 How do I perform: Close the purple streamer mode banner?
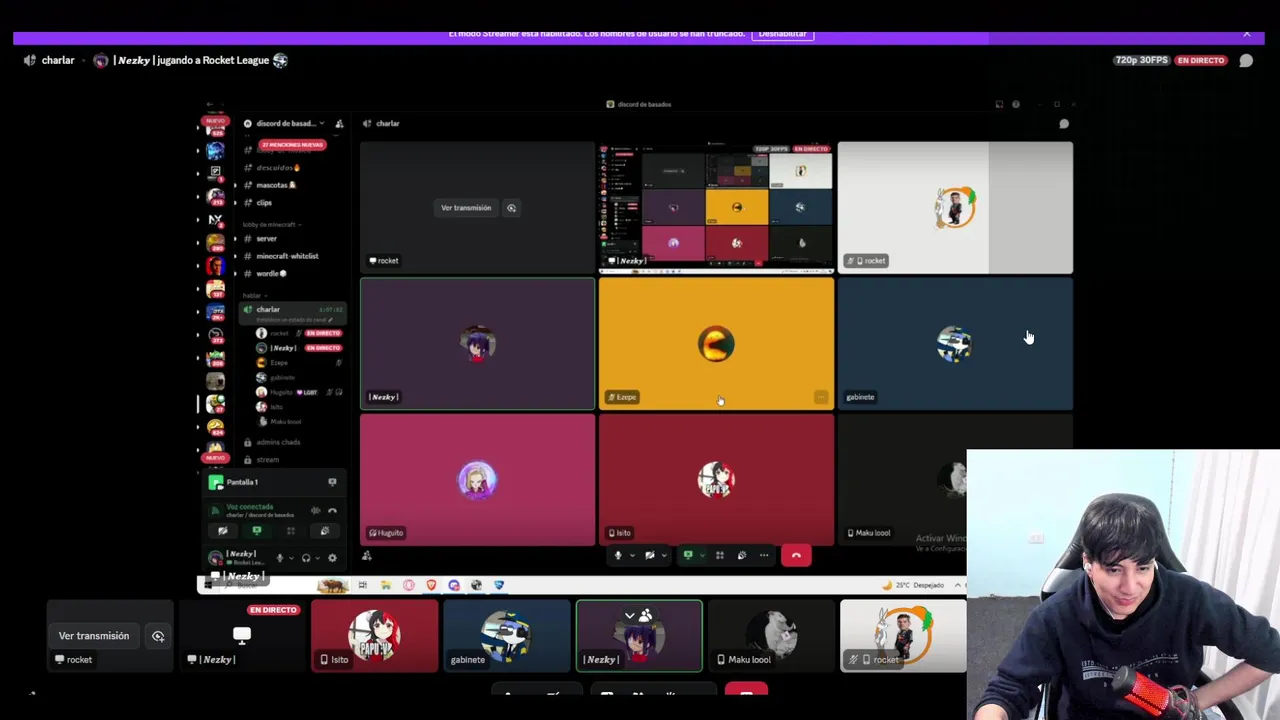(x=1247, y=33)
